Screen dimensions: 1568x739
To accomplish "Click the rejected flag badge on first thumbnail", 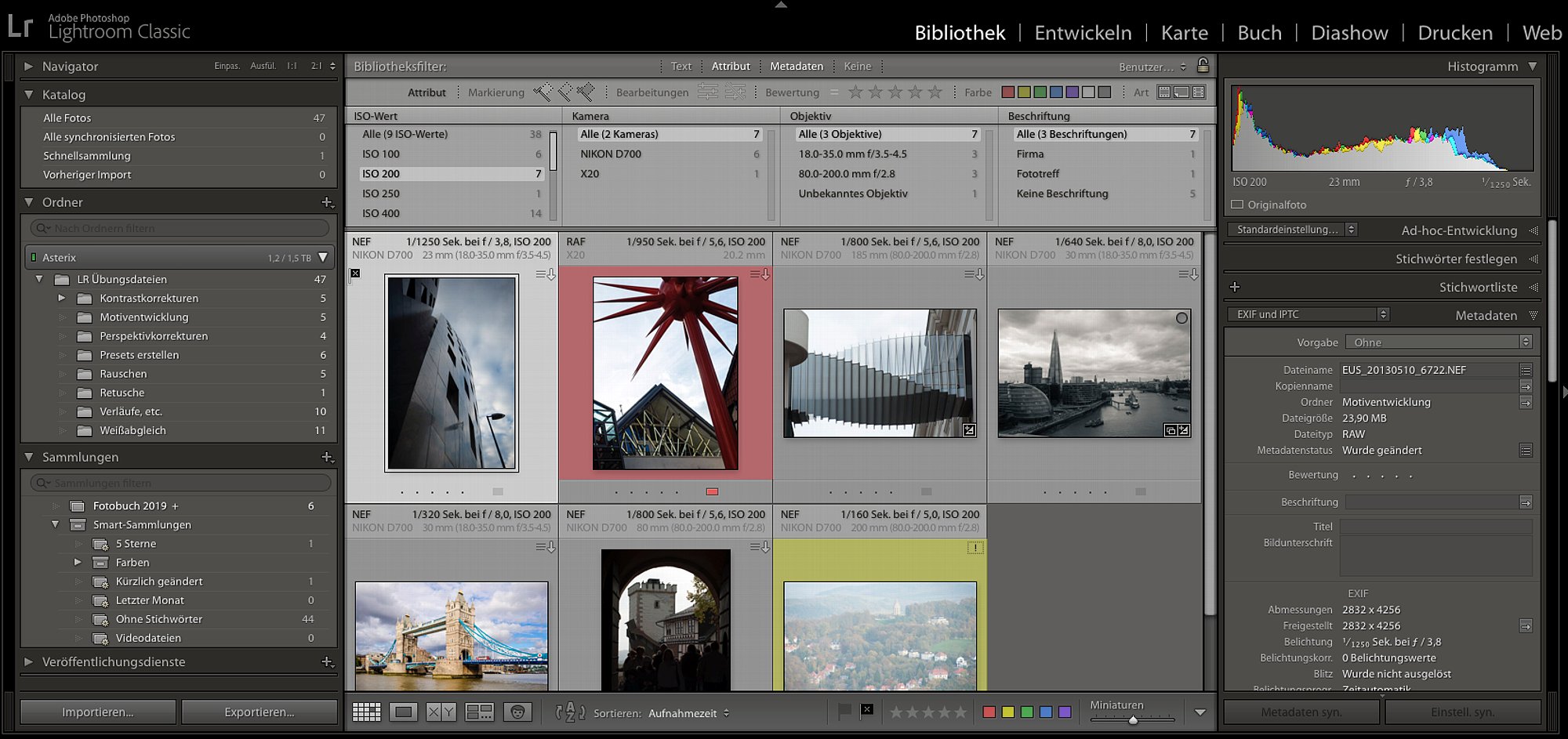I will tap(355, 274).
